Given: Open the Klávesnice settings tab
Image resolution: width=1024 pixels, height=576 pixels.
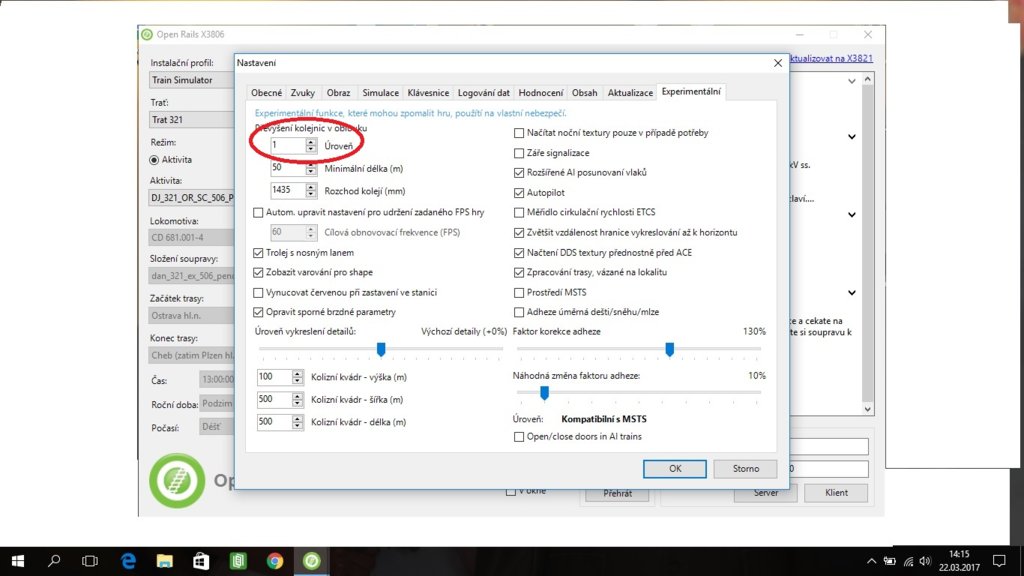Looking at the screenshot, I should point(428,93).
